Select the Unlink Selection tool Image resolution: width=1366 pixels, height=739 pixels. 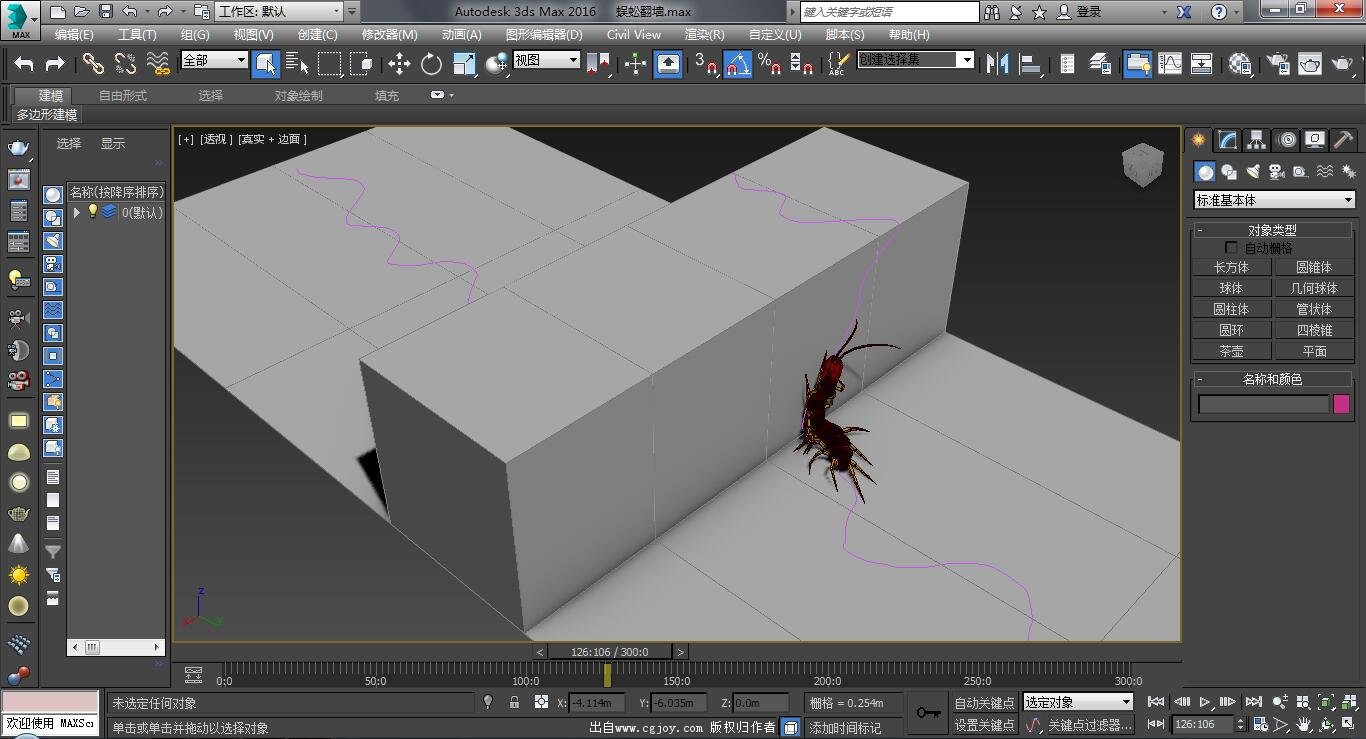click(125, 64)
